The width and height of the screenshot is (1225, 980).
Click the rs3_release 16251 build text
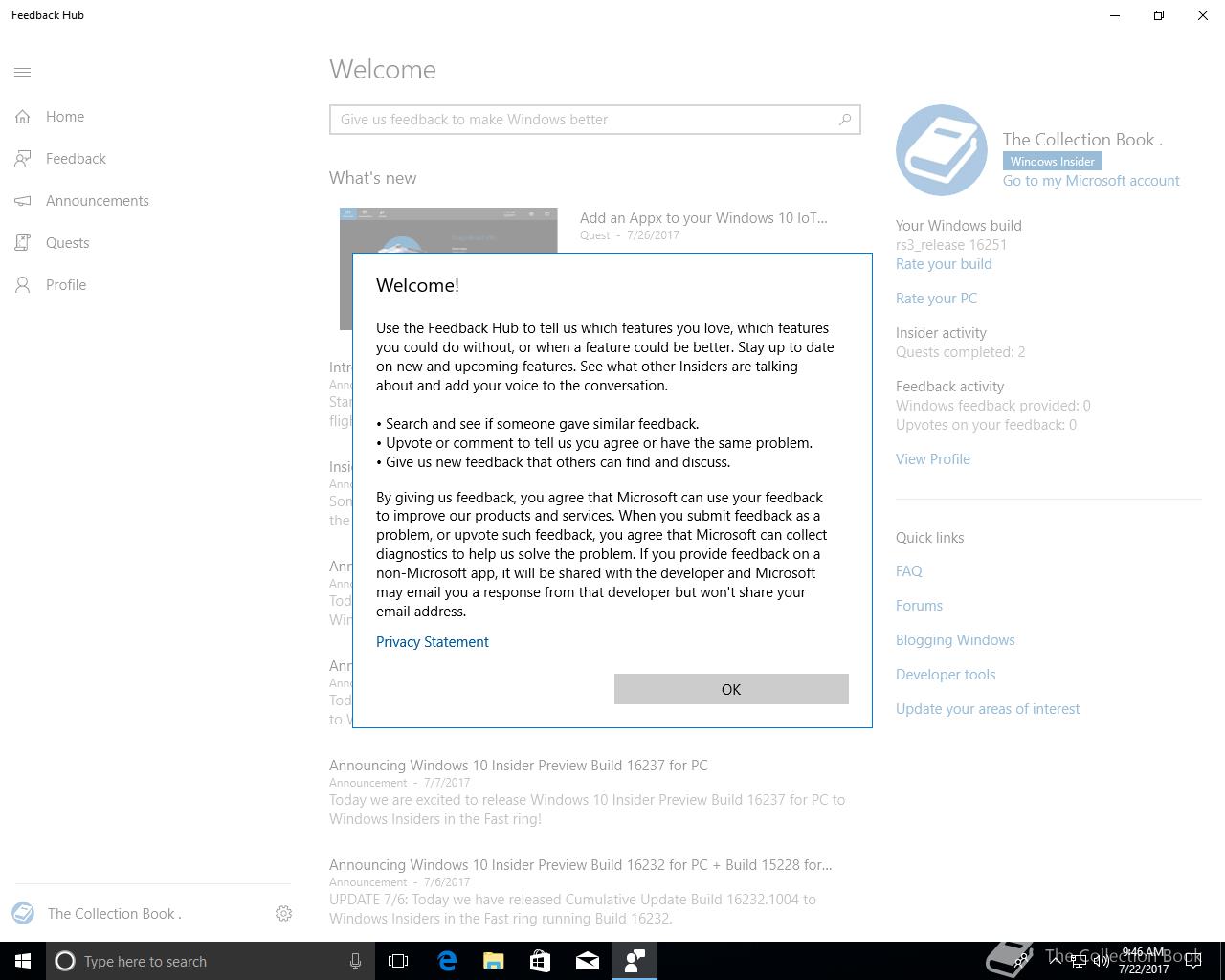tap(951, 245)
